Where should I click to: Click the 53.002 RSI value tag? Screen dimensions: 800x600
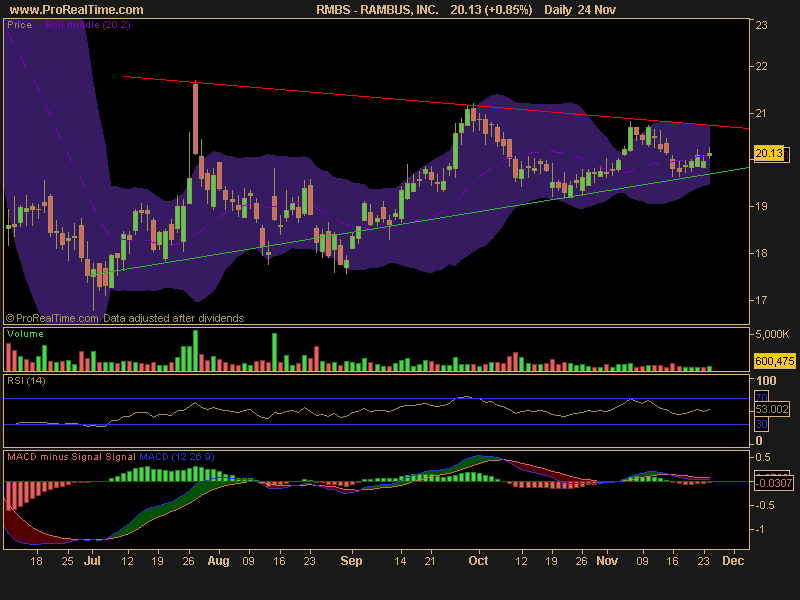(x=772, y=409)
